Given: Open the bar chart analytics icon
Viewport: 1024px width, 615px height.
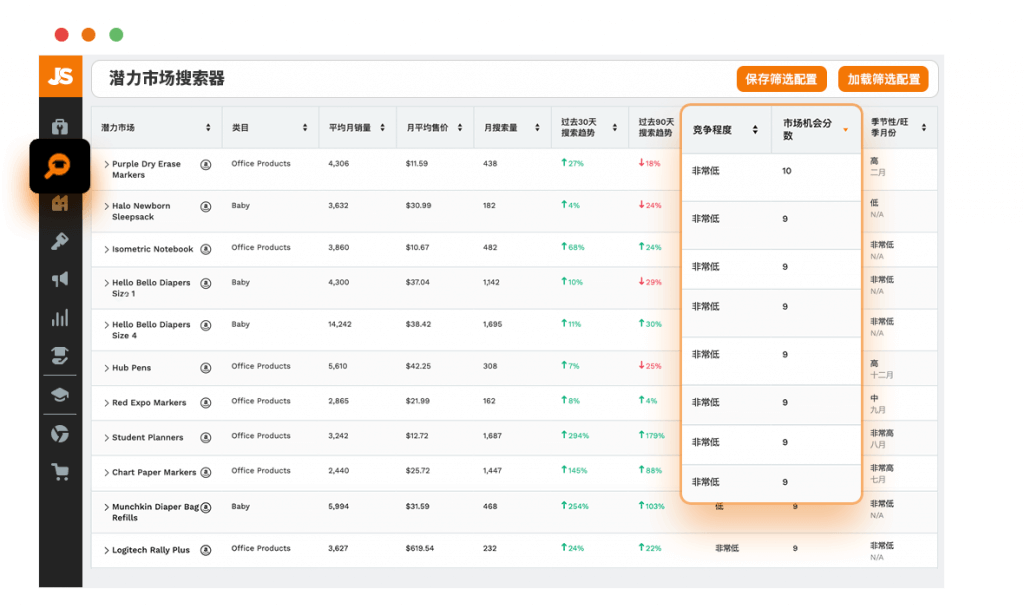Looking at the screenshot, I should [60, 318].
